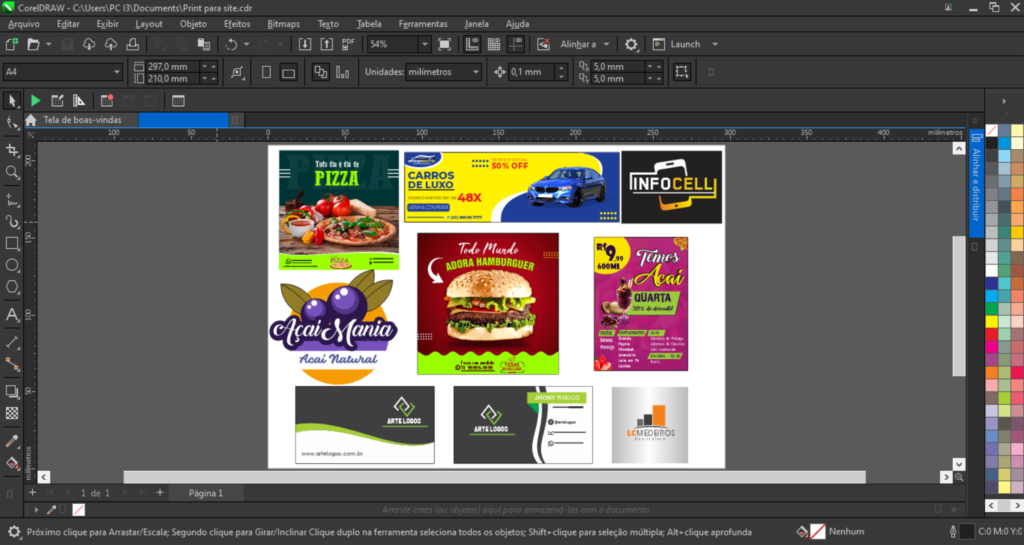This screenshot has width=1024, height=545.
Task: Open the Unidades milímetros dropdown
Action: [477, 72]
